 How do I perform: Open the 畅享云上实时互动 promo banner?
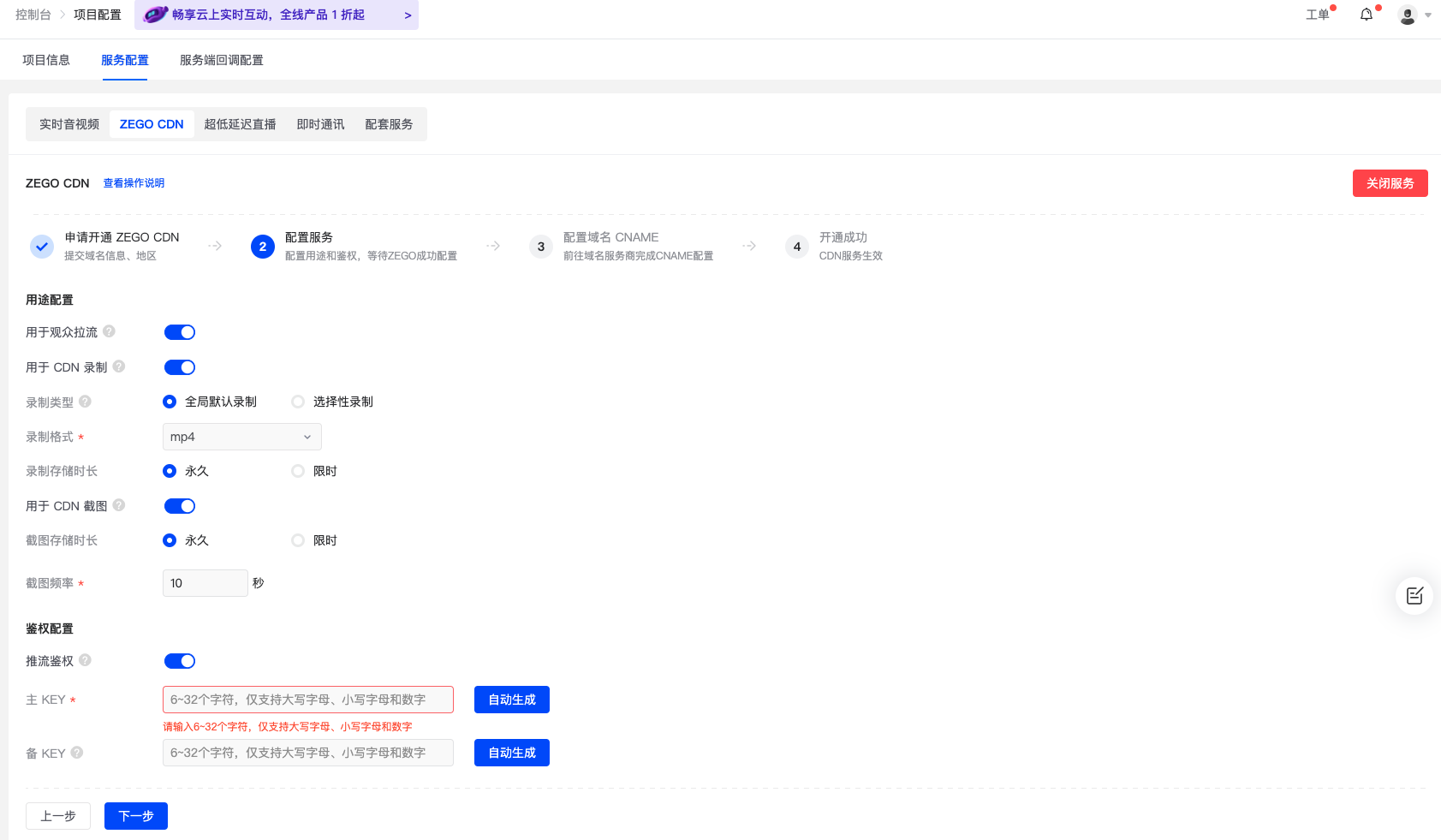pos(277,15)
